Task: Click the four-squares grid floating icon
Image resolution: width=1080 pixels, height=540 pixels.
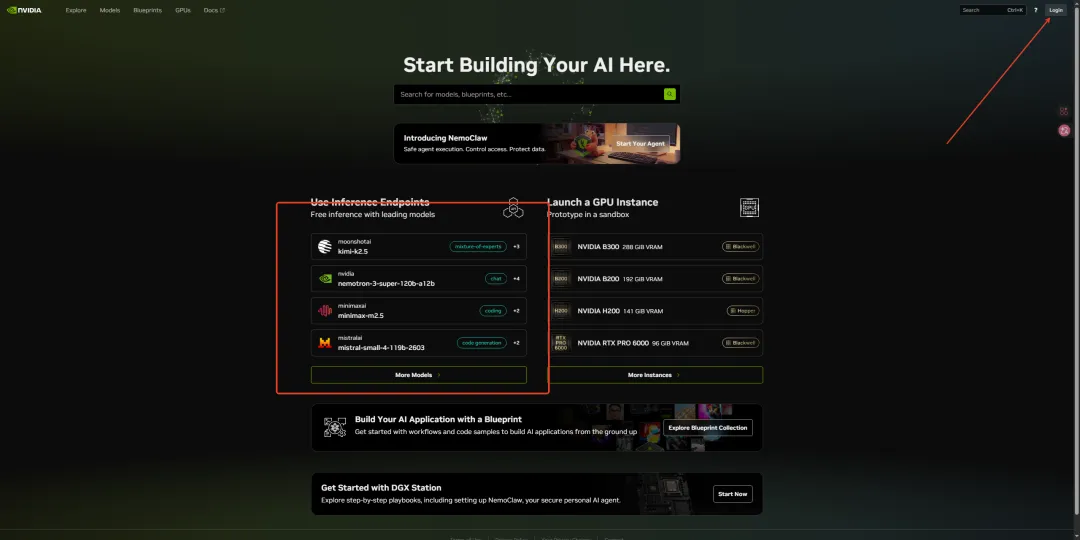Action: click(x=1064, y=111)
